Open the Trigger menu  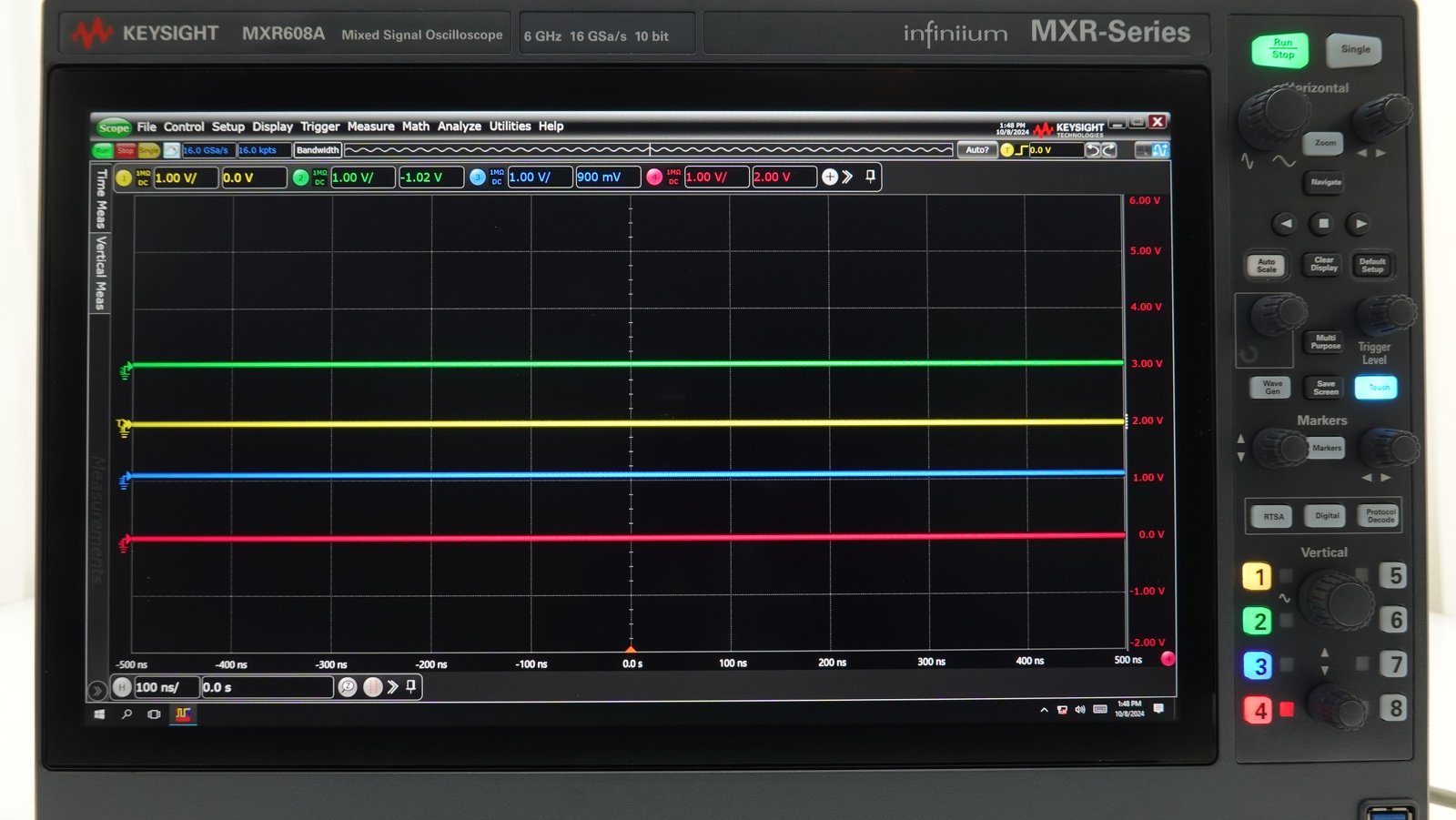click(x=320, y=127)
